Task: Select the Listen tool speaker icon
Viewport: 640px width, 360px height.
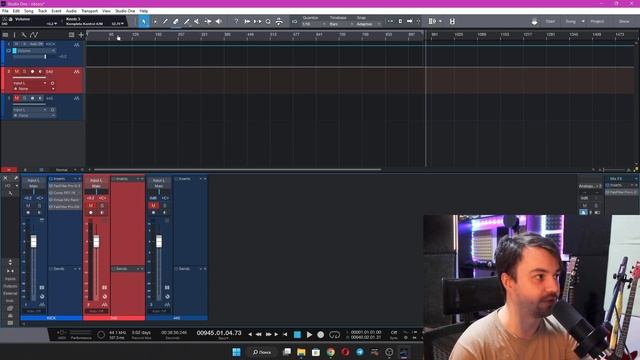Action: click(219, 21)
